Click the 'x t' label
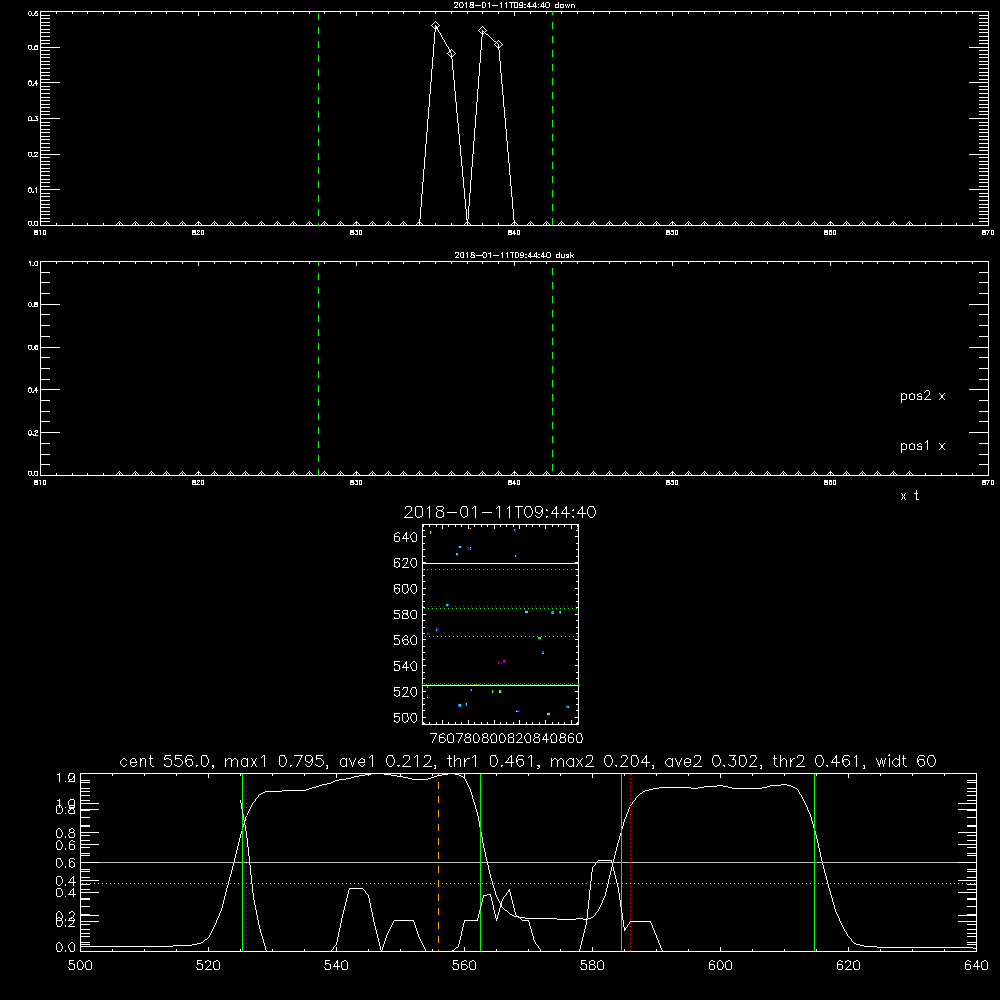The width and height of the screenshot is (1000, 1000). [x=909, y=496]
